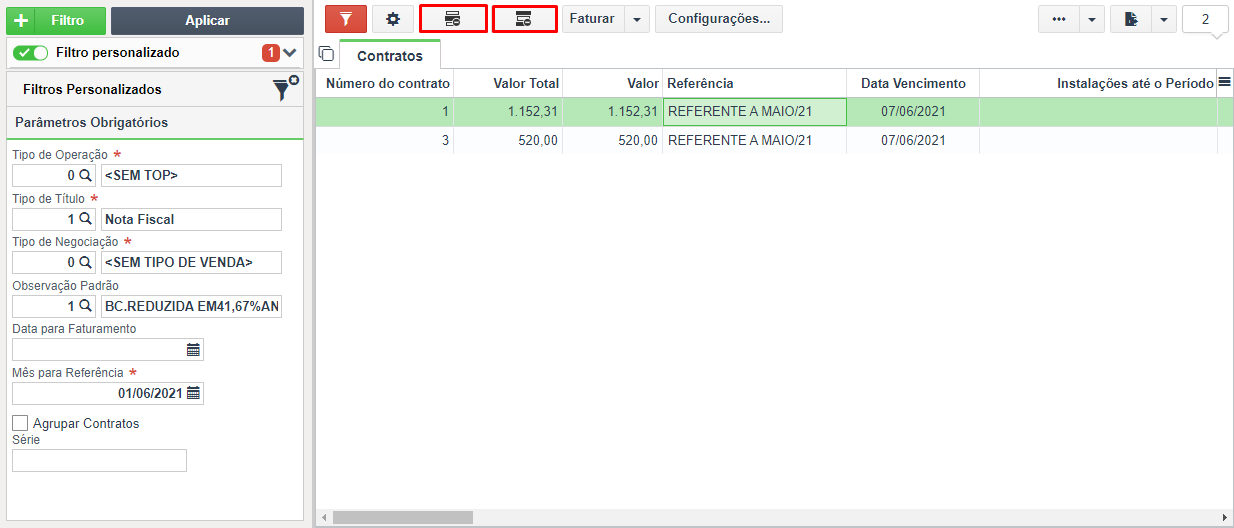
Task: Open the gear settings button
Action: coord(393,19)
